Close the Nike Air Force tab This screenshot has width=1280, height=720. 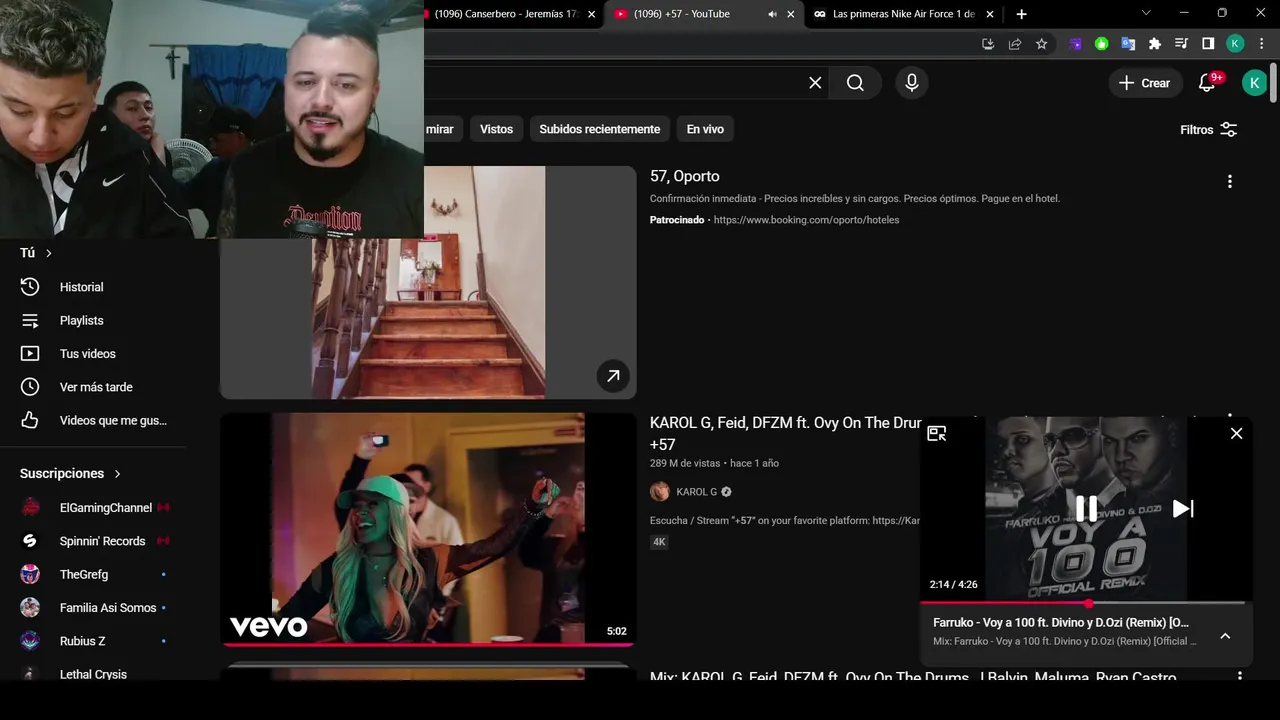click(x=990, y=14)
